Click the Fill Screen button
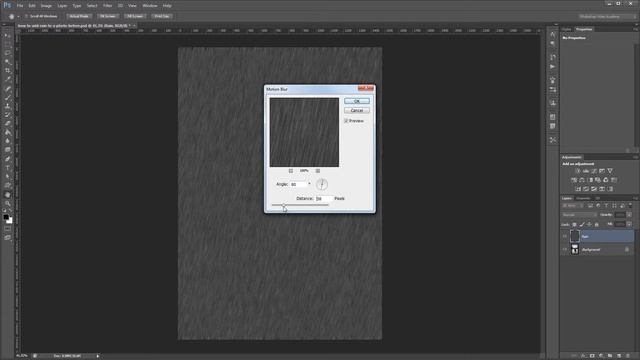The width and height of the screenshot is (640, 360). point(135,16)
